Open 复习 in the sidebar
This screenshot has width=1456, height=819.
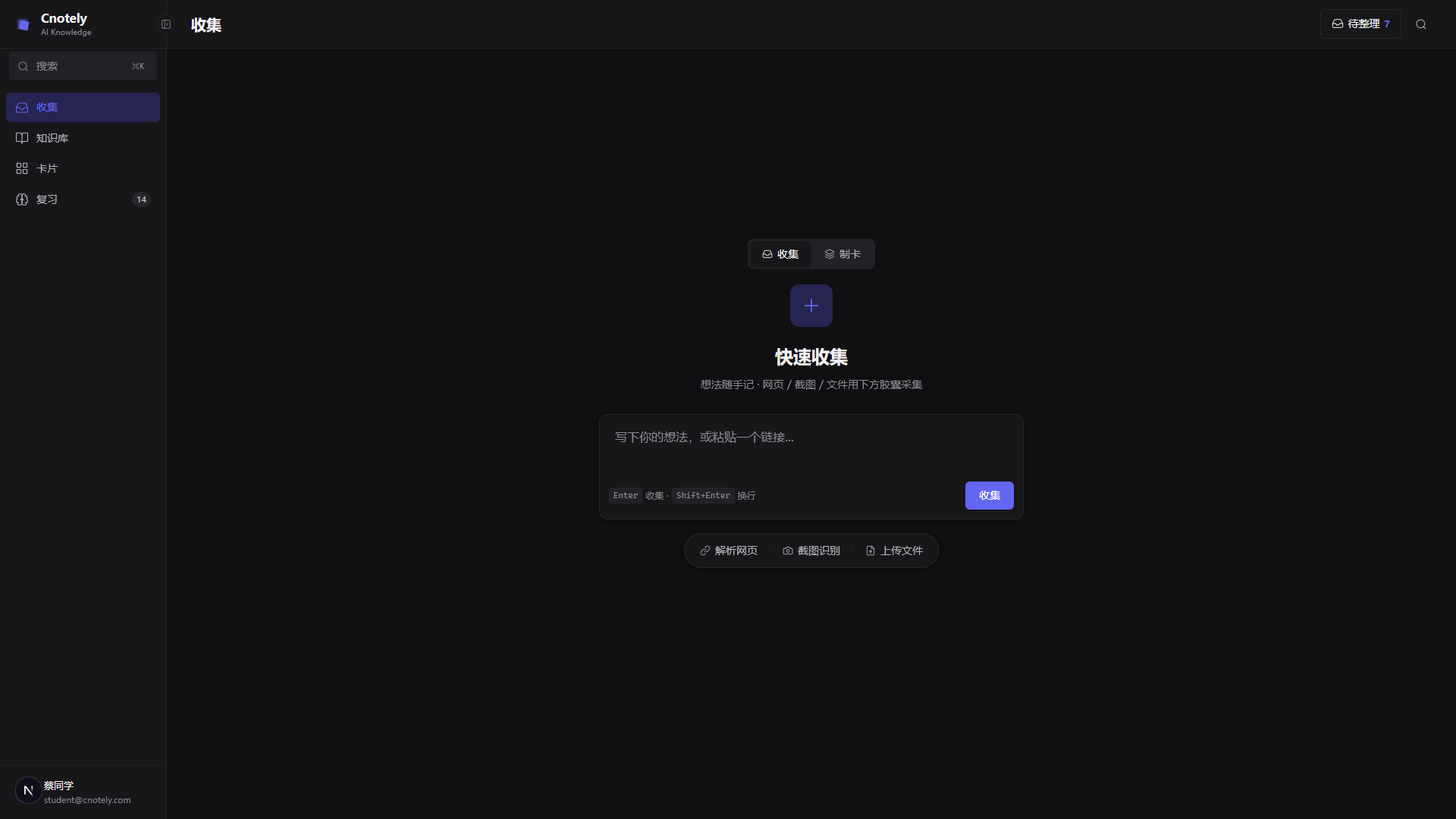pyautogui.click(x=83, y=199)
